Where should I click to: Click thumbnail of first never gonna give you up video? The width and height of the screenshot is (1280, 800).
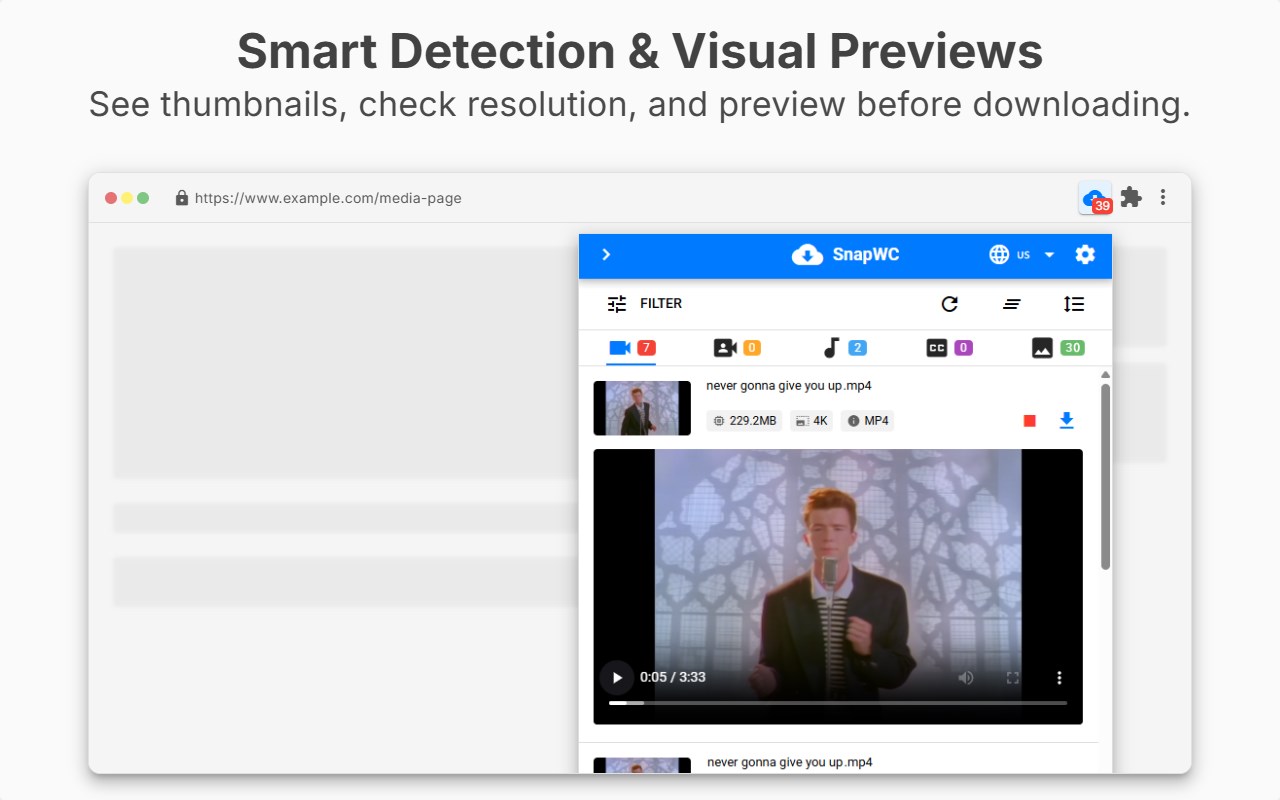pyautogui.click(x=642, y=408)
